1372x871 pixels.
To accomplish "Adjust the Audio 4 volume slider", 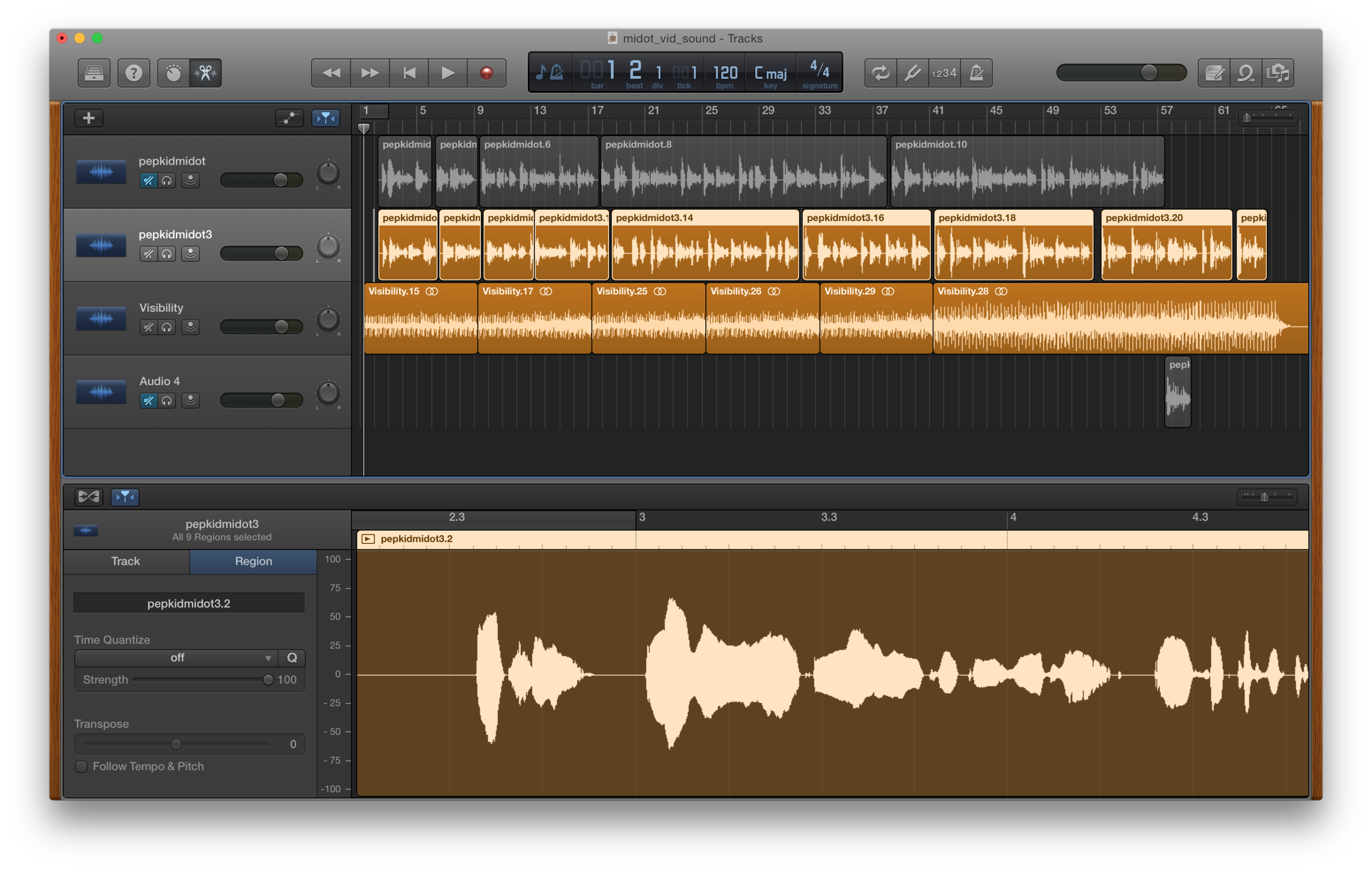I will (262, 400).
